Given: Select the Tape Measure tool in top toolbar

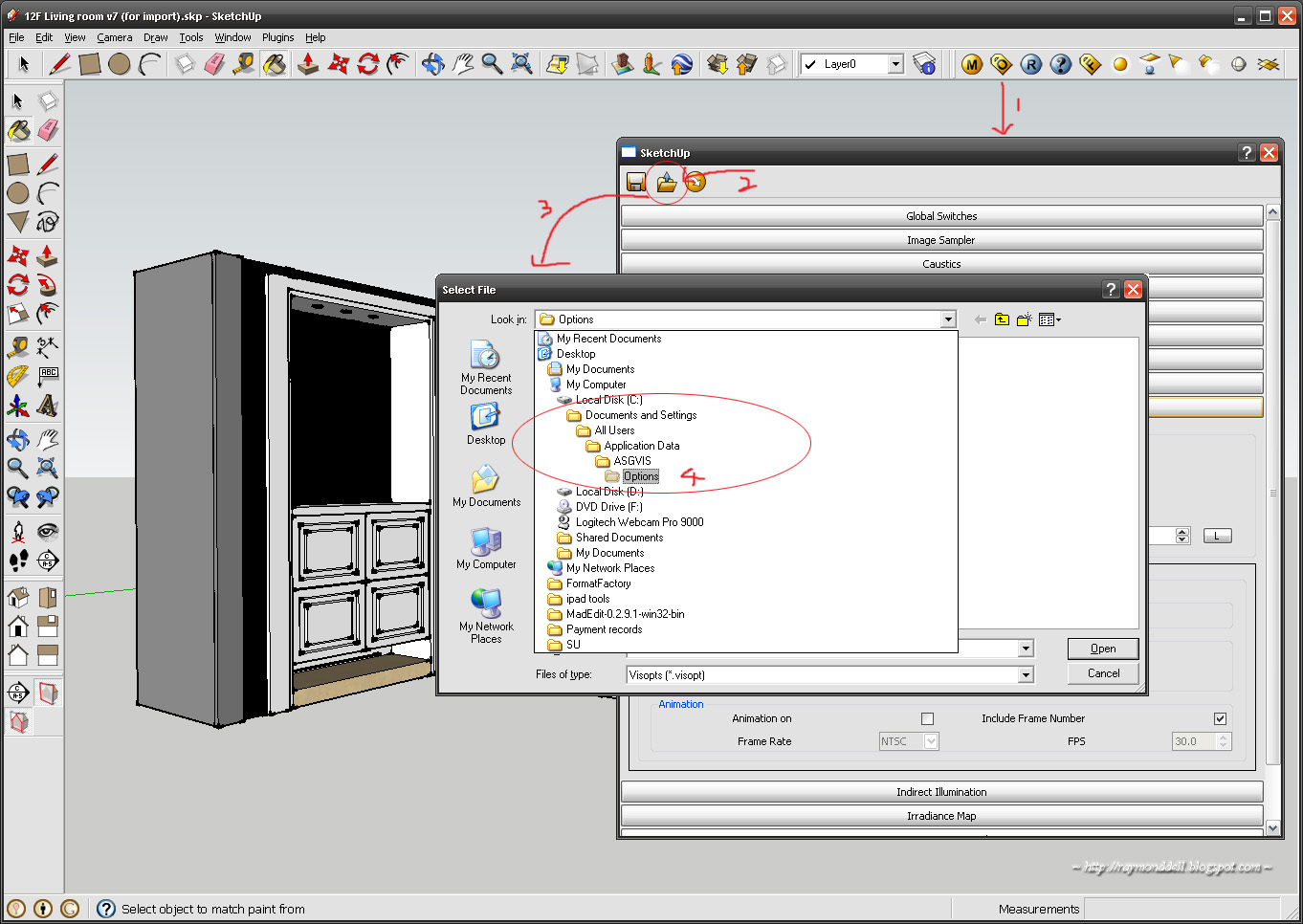Looking at the screenshot, I should coord(244,64).
